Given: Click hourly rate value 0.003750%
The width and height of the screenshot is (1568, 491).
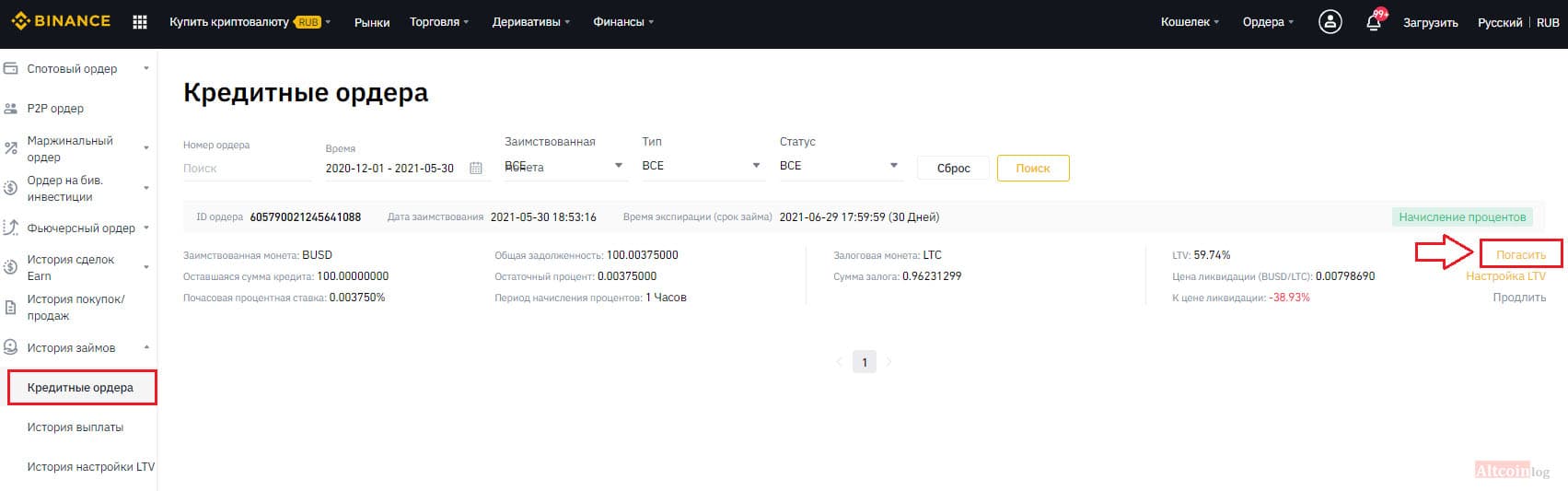Looking at the screenshot, I should pos(357,298).
